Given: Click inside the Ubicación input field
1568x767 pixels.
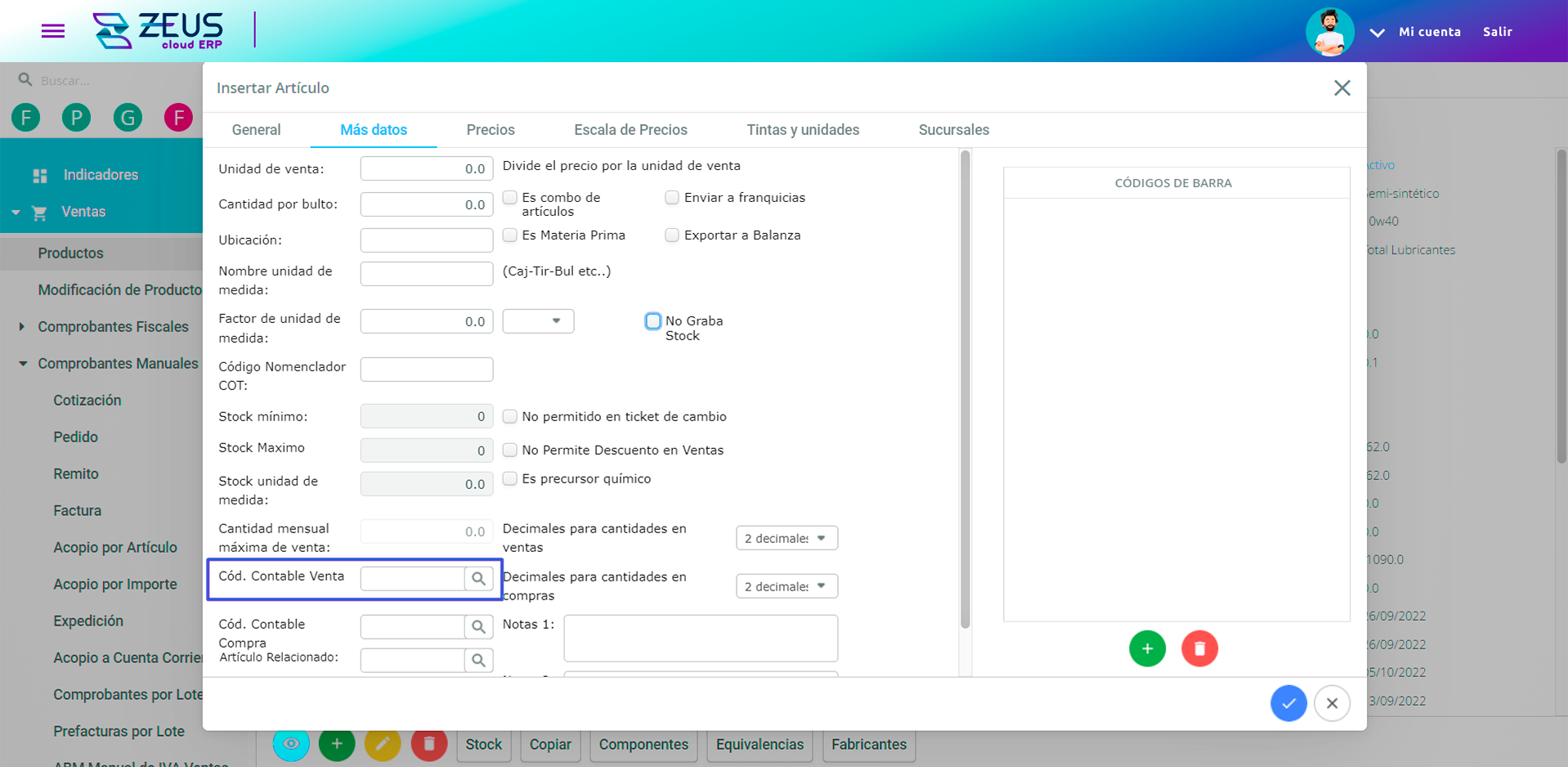Looking at the screenshot, I should pyautogui.click(x=426, y=240).
